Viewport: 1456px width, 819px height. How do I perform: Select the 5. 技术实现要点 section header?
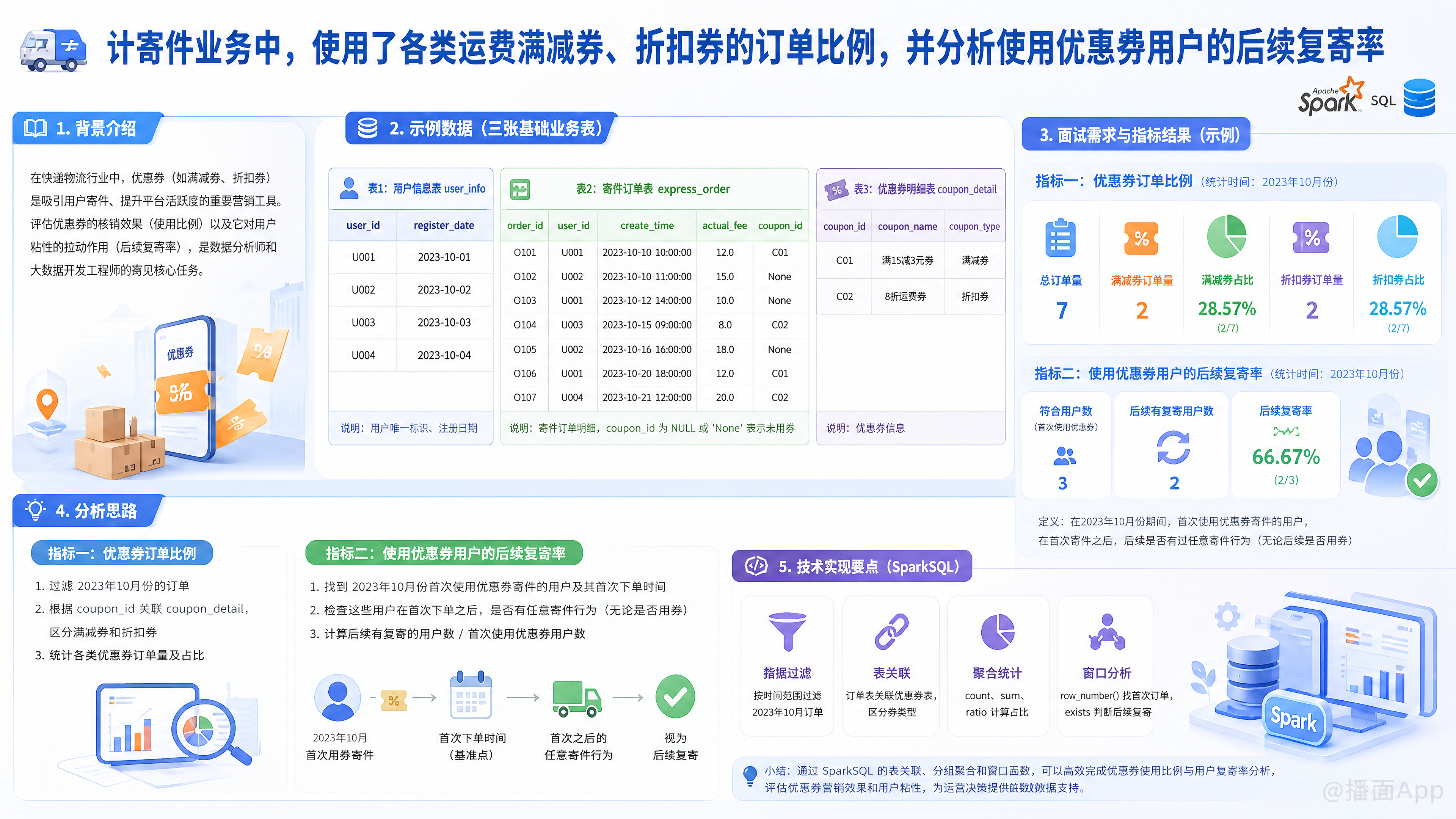pyautogui.click(x=852, y=566)
